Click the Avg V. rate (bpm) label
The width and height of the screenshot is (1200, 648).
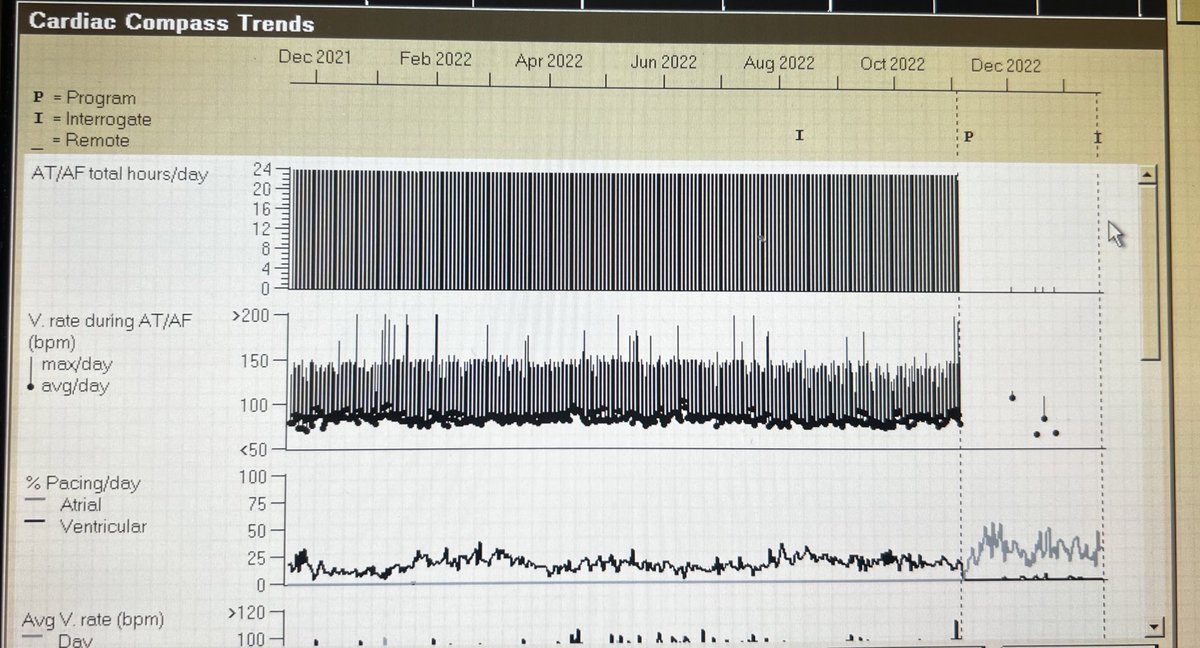(x=93, y=620)
